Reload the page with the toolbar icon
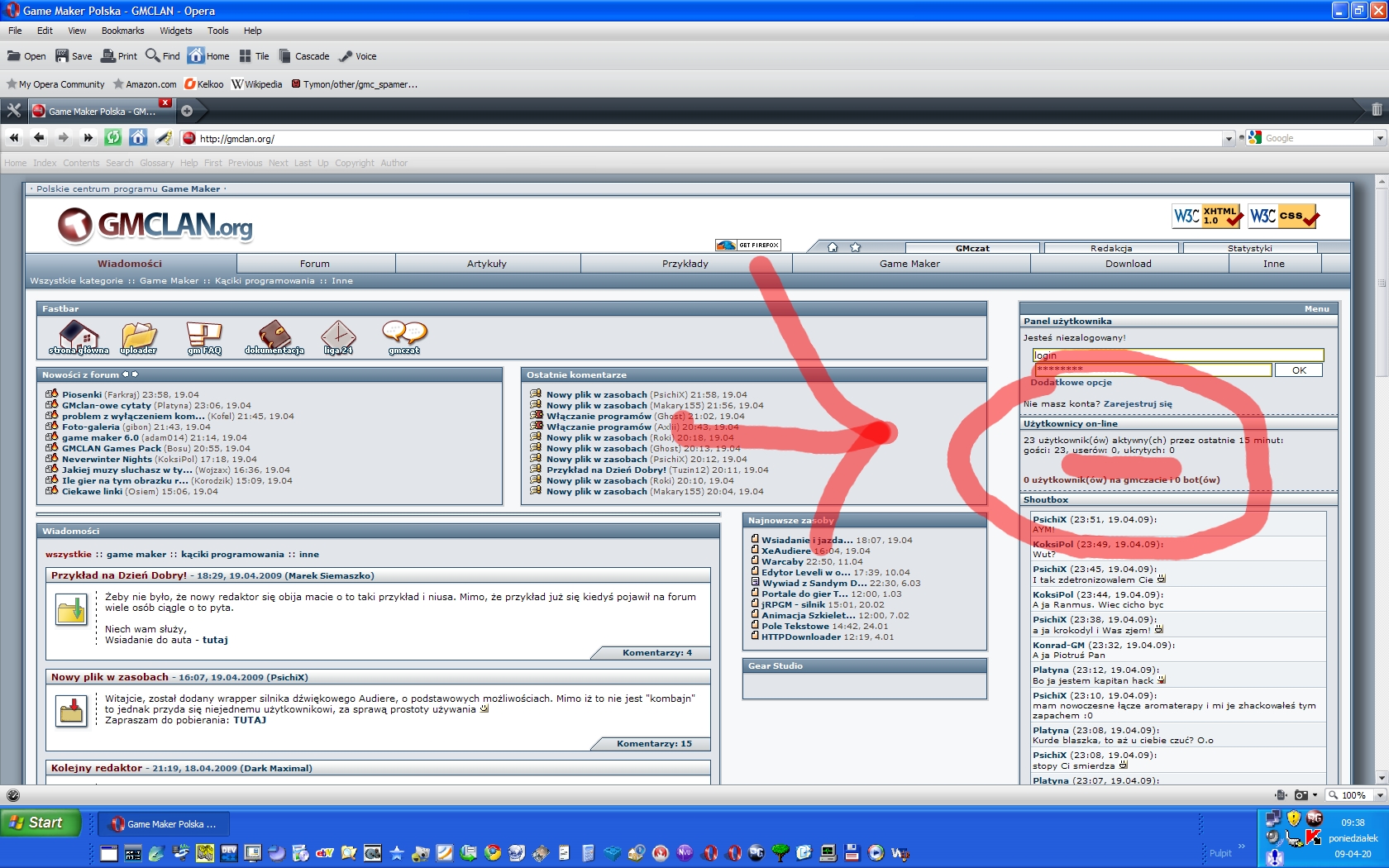 pos(113,138)
